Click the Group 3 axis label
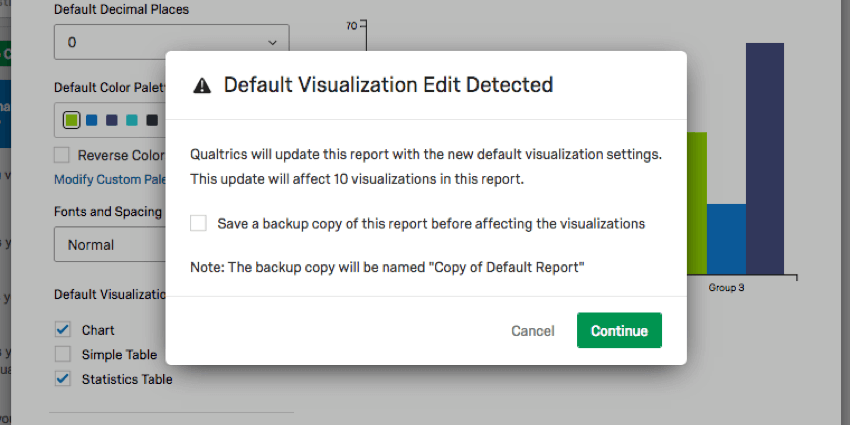This screenshot has height=425, width=850. 726,288
